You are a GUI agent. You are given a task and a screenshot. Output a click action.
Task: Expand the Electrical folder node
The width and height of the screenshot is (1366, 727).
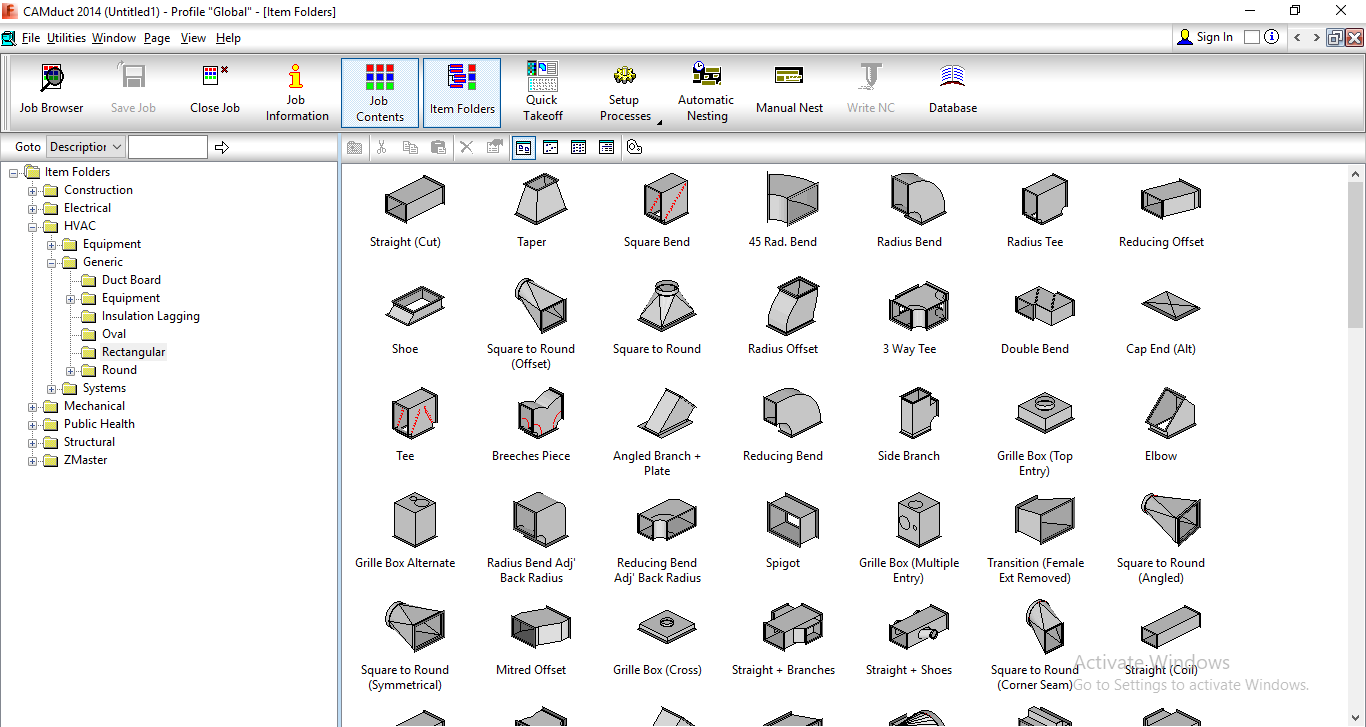33,208
